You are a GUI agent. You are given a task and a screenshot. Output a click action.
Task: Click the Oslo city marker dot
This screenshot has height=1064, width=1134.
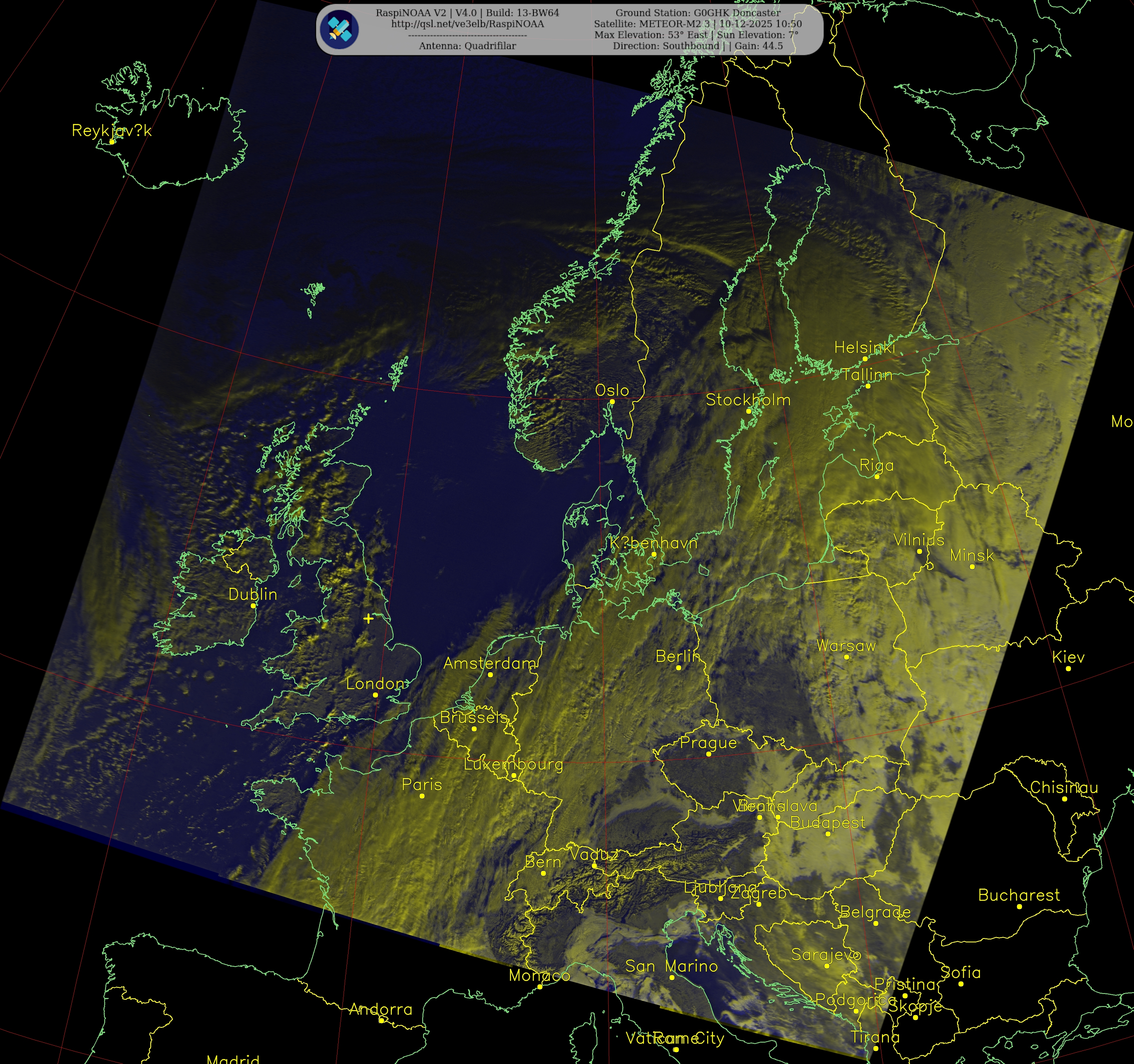tap(612, 401)
